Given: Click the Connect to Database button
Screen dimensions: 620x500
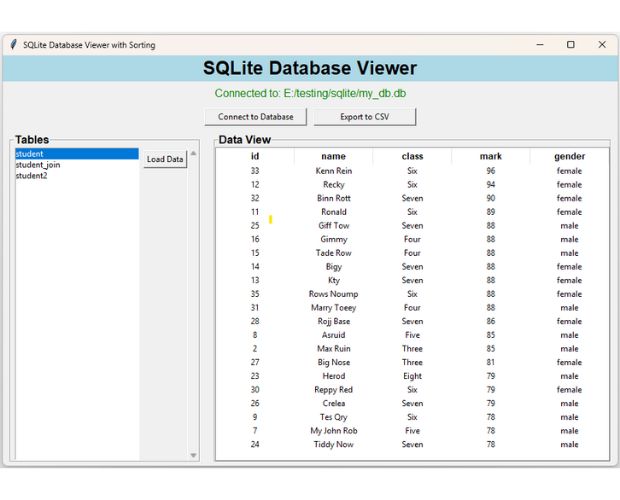Looking at the screenshot, I should (x=255, y=117).
